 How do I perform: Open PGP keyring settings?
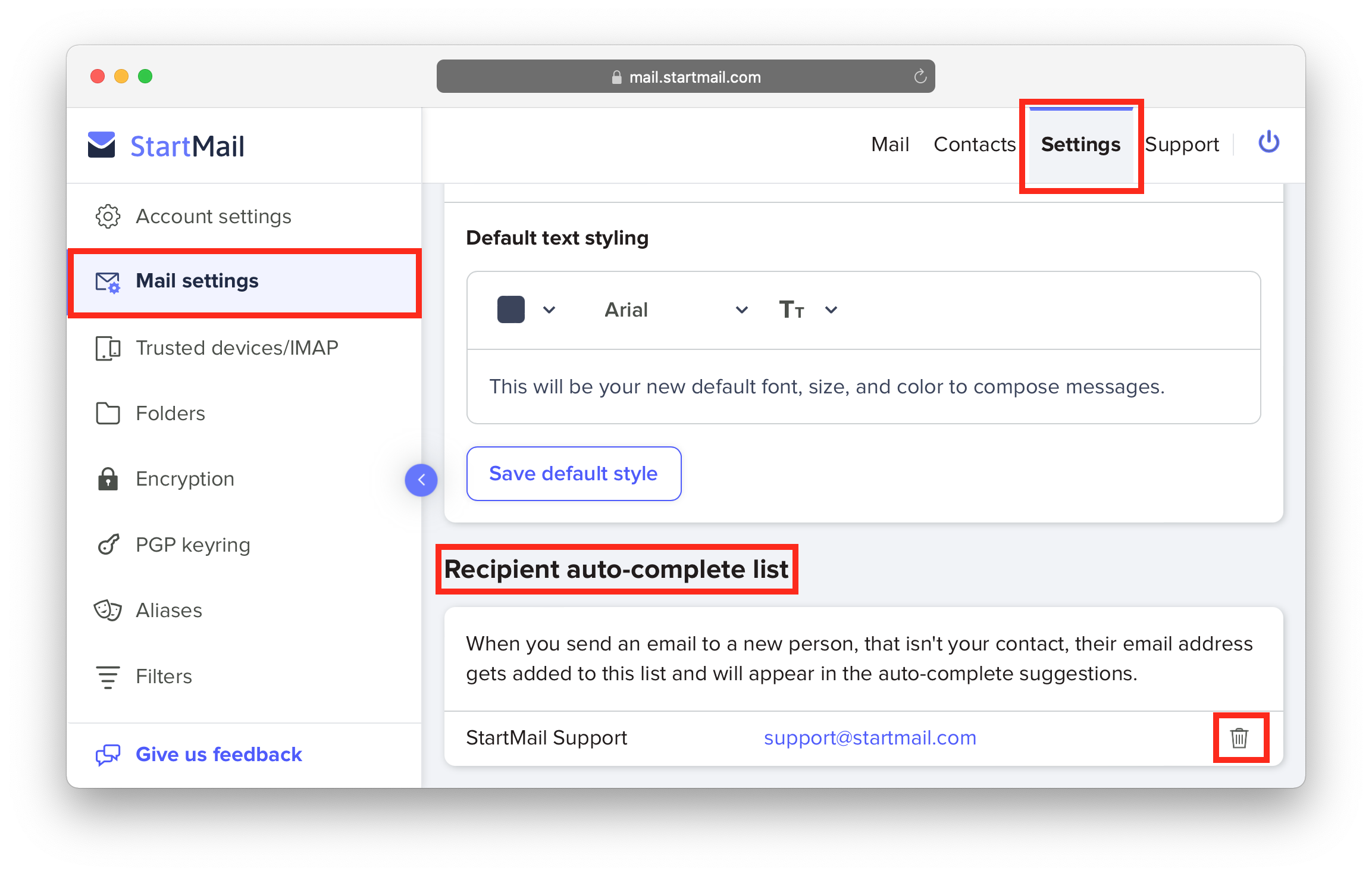coord(245,545)
